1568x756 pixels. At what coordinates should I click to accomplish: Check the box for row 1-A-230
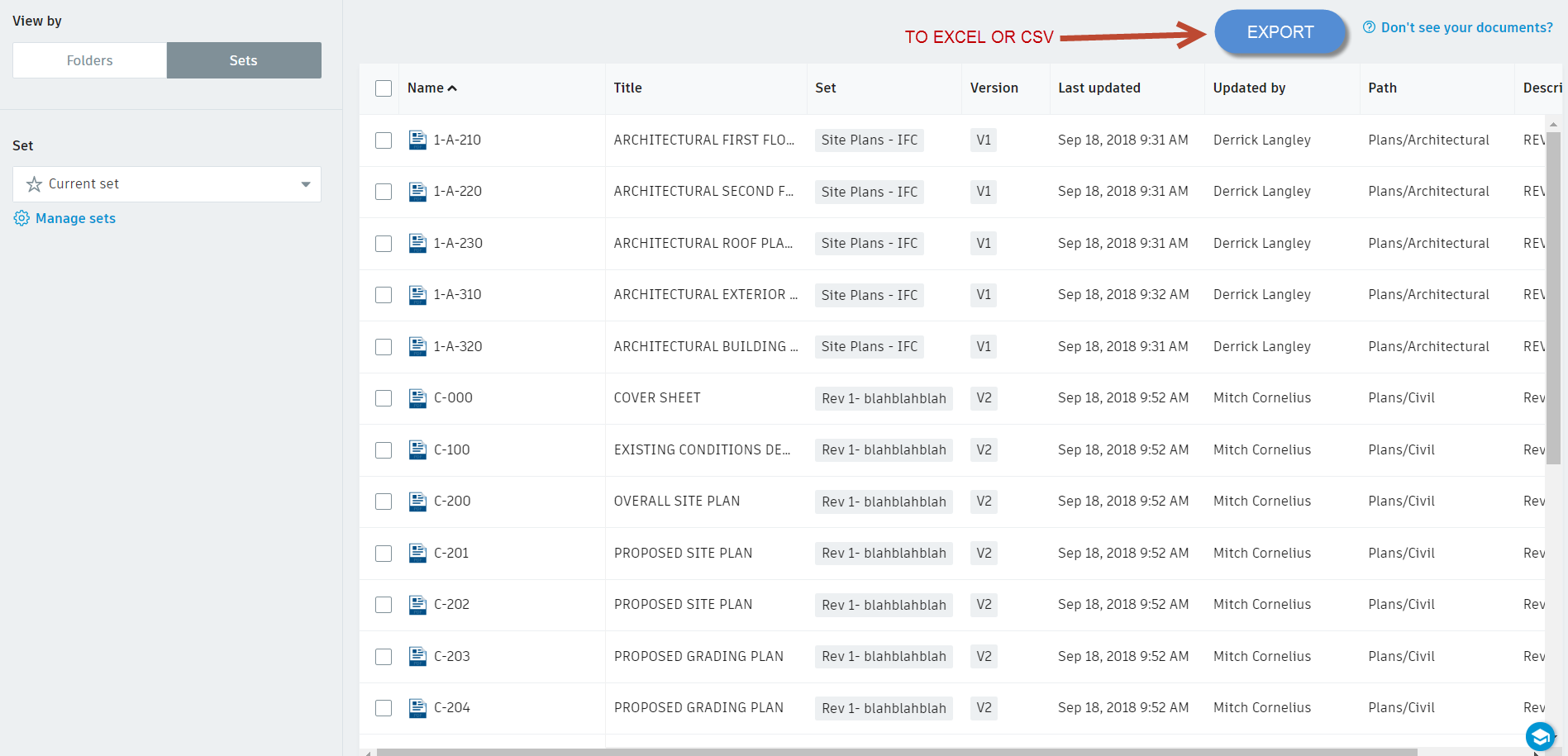384,244
